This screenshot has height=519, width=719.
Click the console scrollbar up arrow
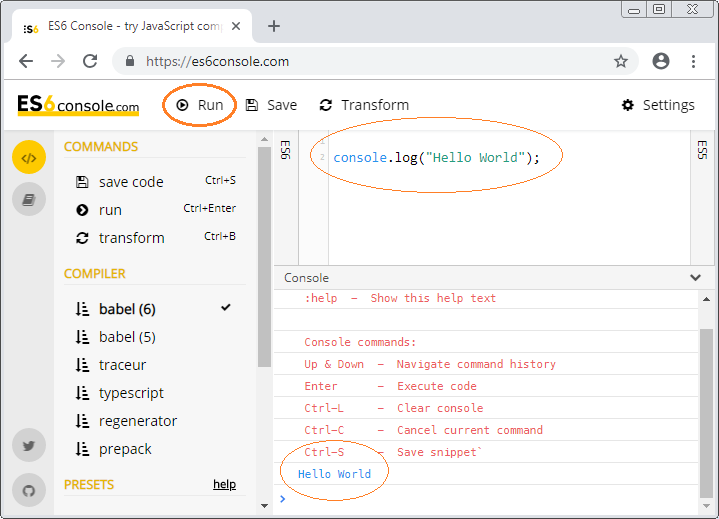click(706, 299)
